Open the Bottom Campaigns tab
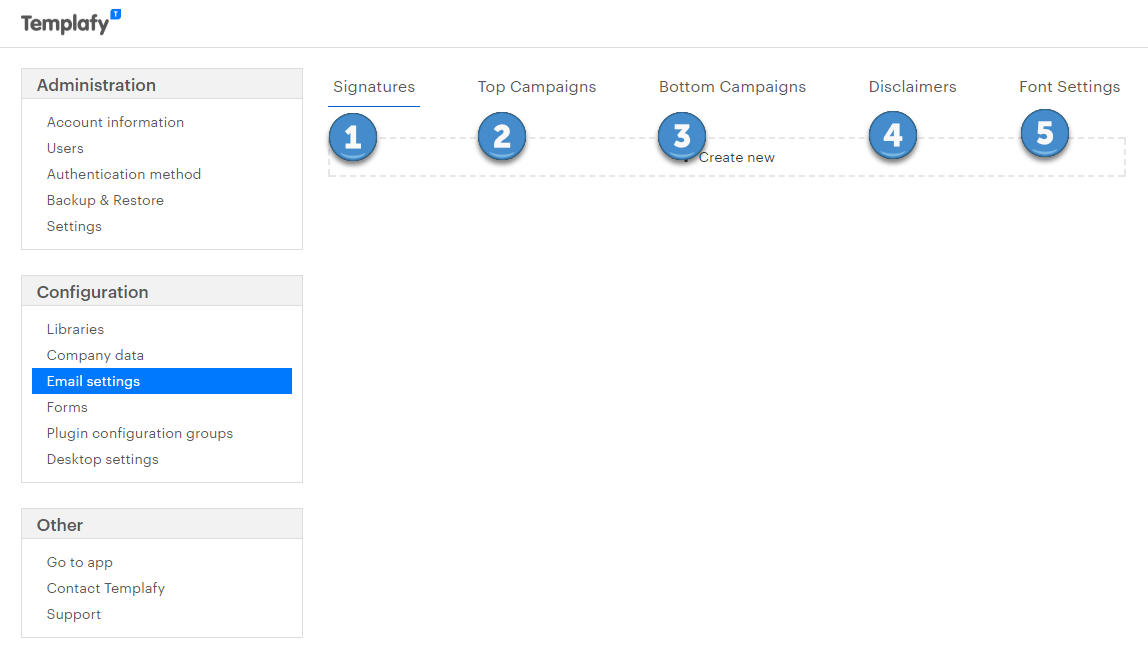 click(x=732, y=87)
